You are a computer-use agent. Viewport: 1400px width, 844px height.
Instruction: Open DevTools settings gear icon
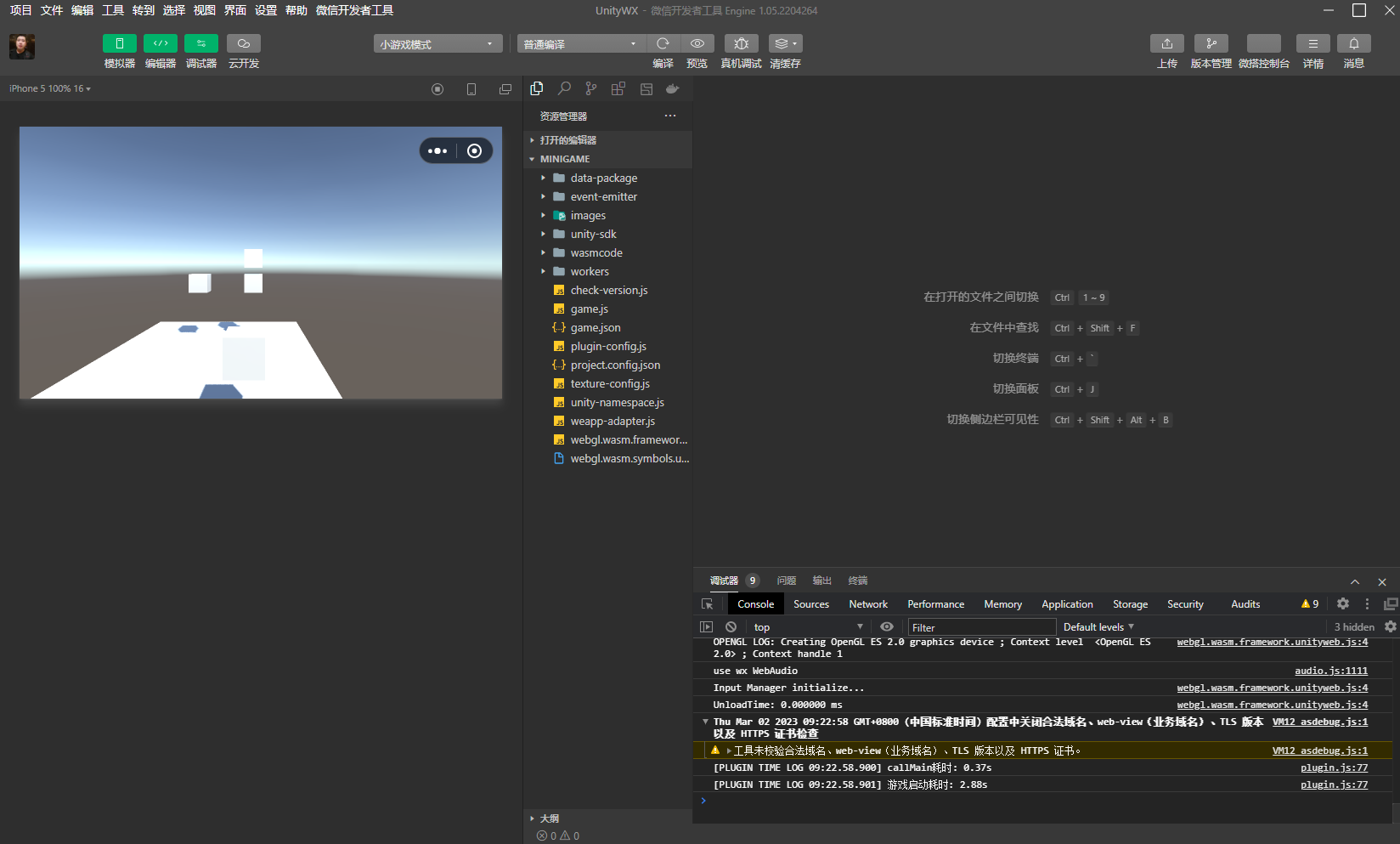[x=1343, y=603]
